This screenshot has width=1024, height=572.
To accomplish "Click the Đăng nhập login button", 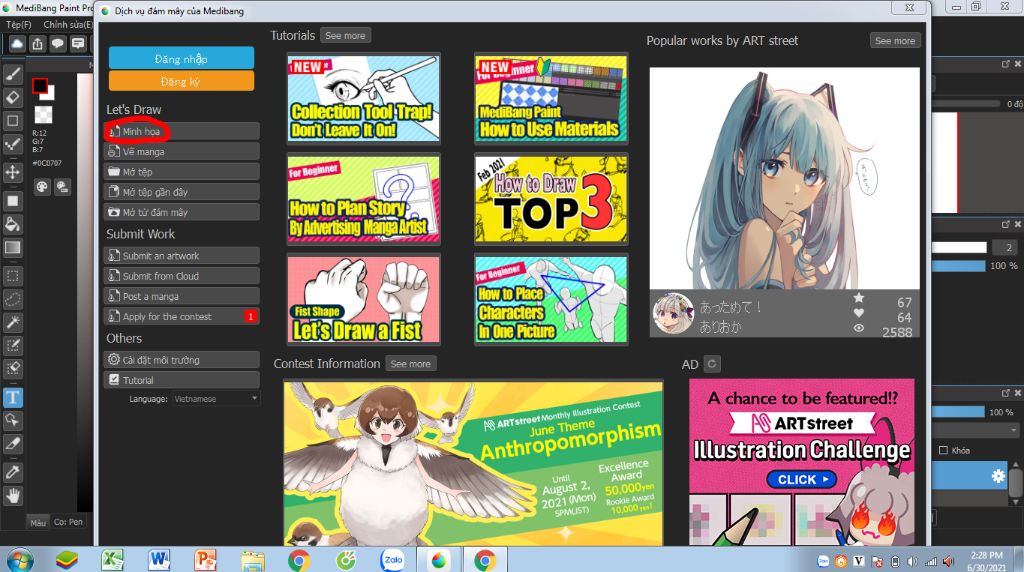I will point(182,59).
